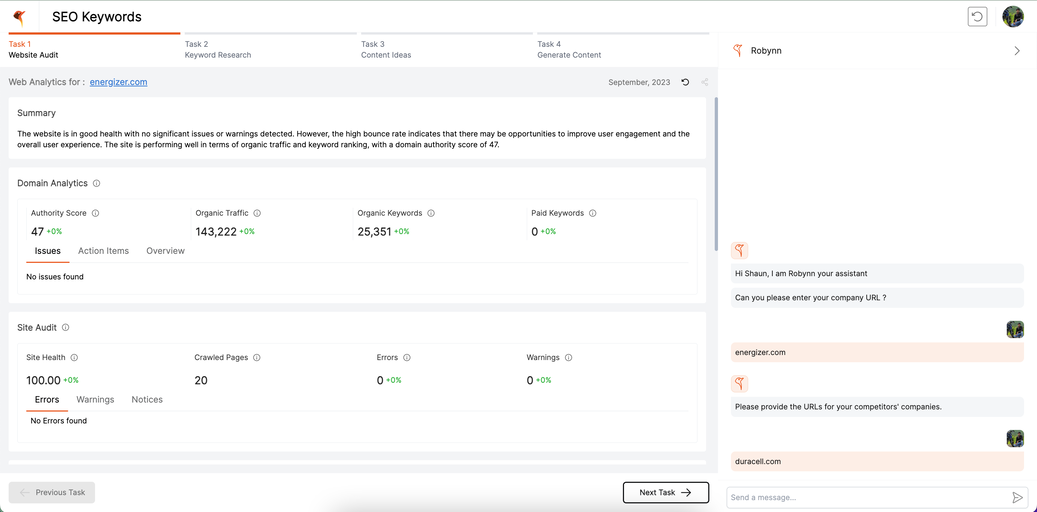Click the Previous Task button
This screenshot has height=512, width=1037.
52,492
